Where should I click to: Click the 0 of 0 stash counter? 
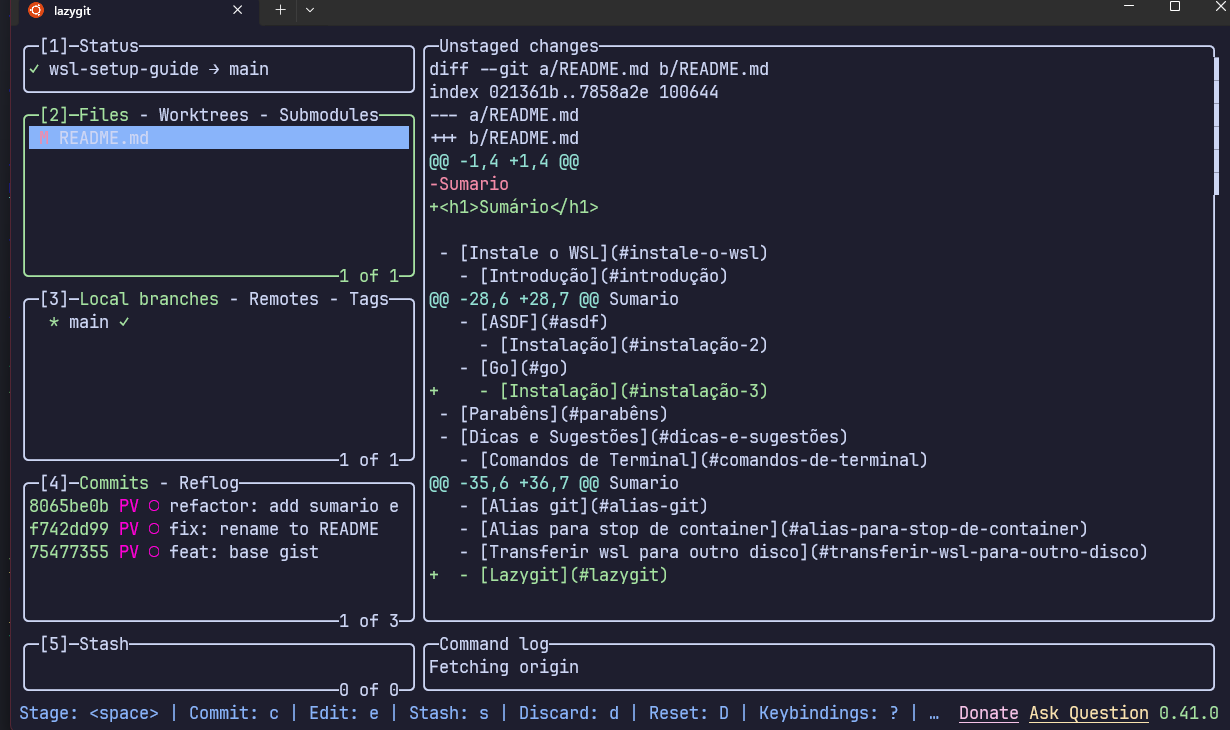[369, 690]
